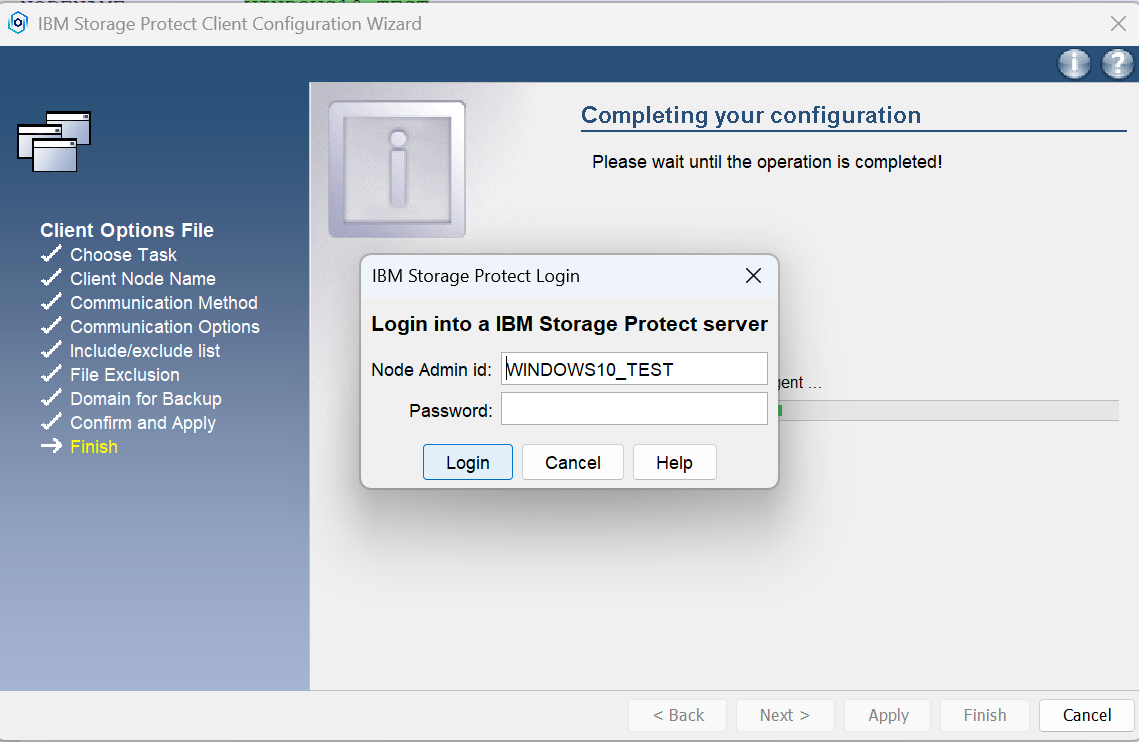The image size is (1139, 742).
Task: Click the Node Admin id text field
Action: point(634,369)
